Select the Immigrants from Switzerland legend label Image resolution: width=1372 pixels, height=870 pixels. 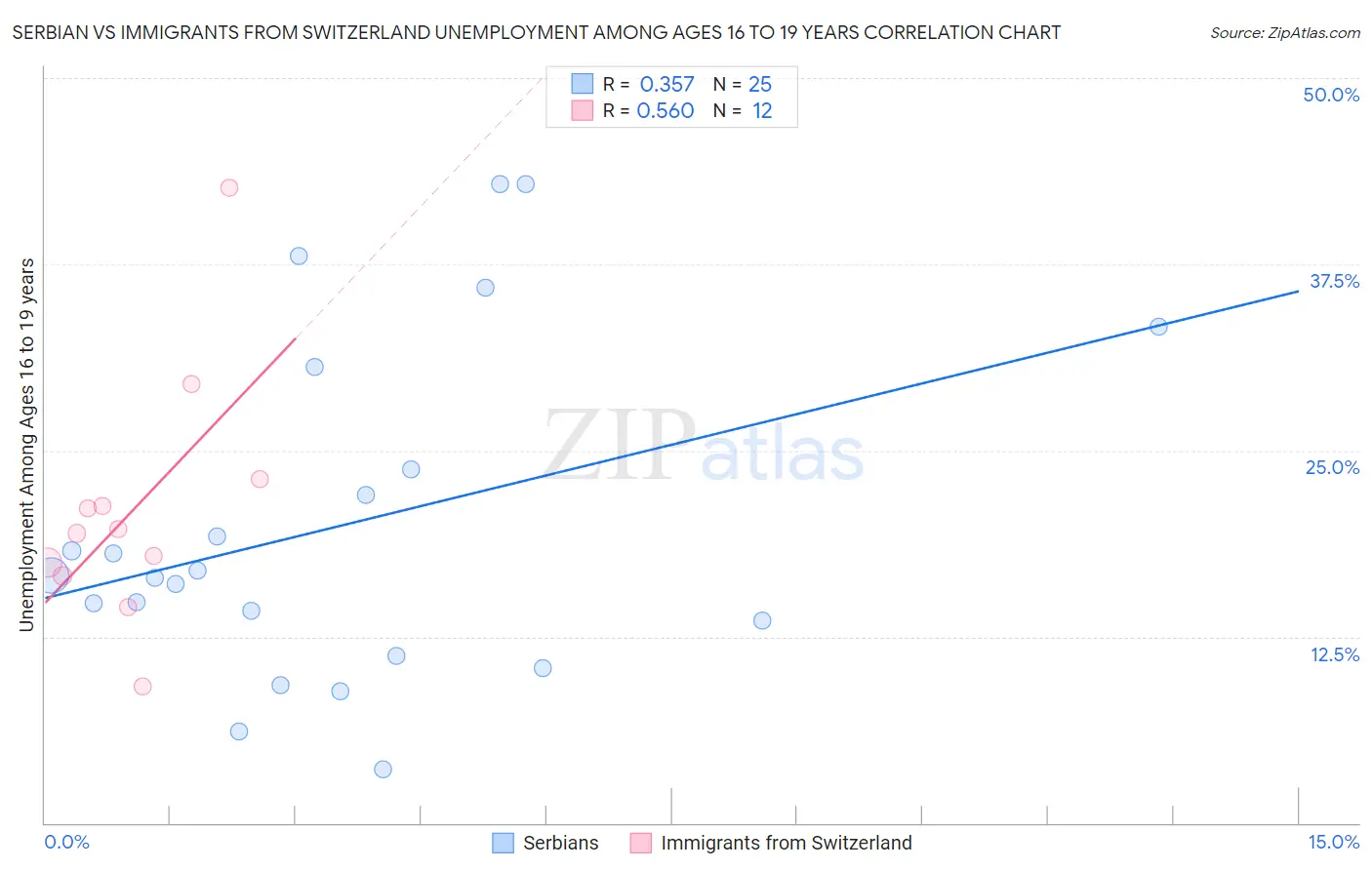[787, 843]
